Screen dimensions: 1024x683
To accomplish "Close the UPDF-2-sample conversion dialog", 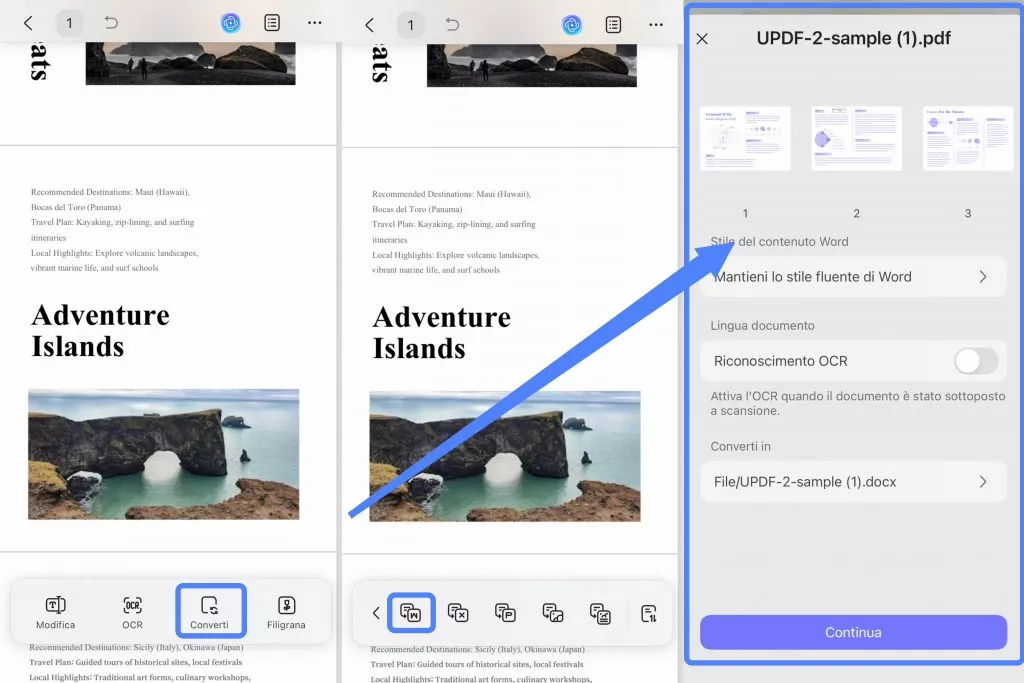I will click(702, 39).
